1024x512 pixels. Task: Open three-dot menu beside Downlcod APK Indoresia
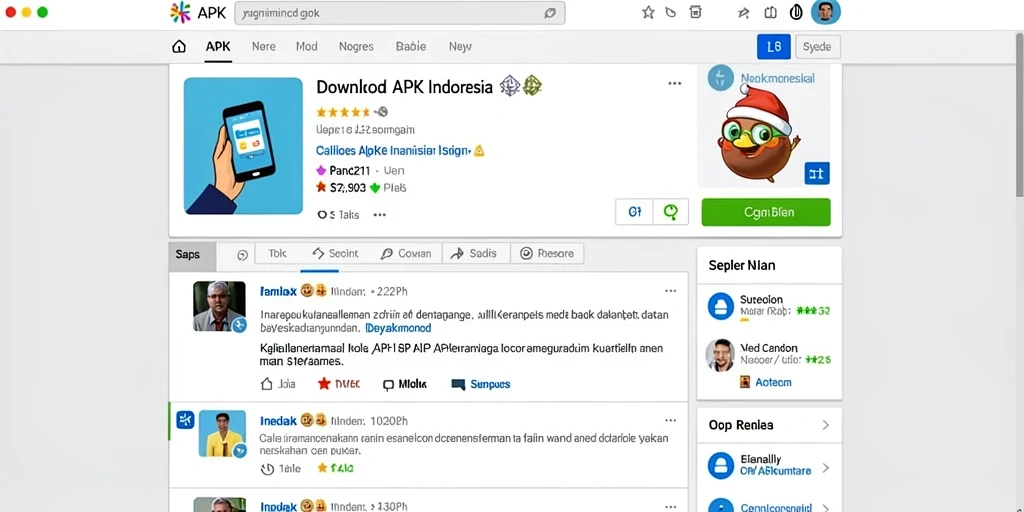point(675,84)
